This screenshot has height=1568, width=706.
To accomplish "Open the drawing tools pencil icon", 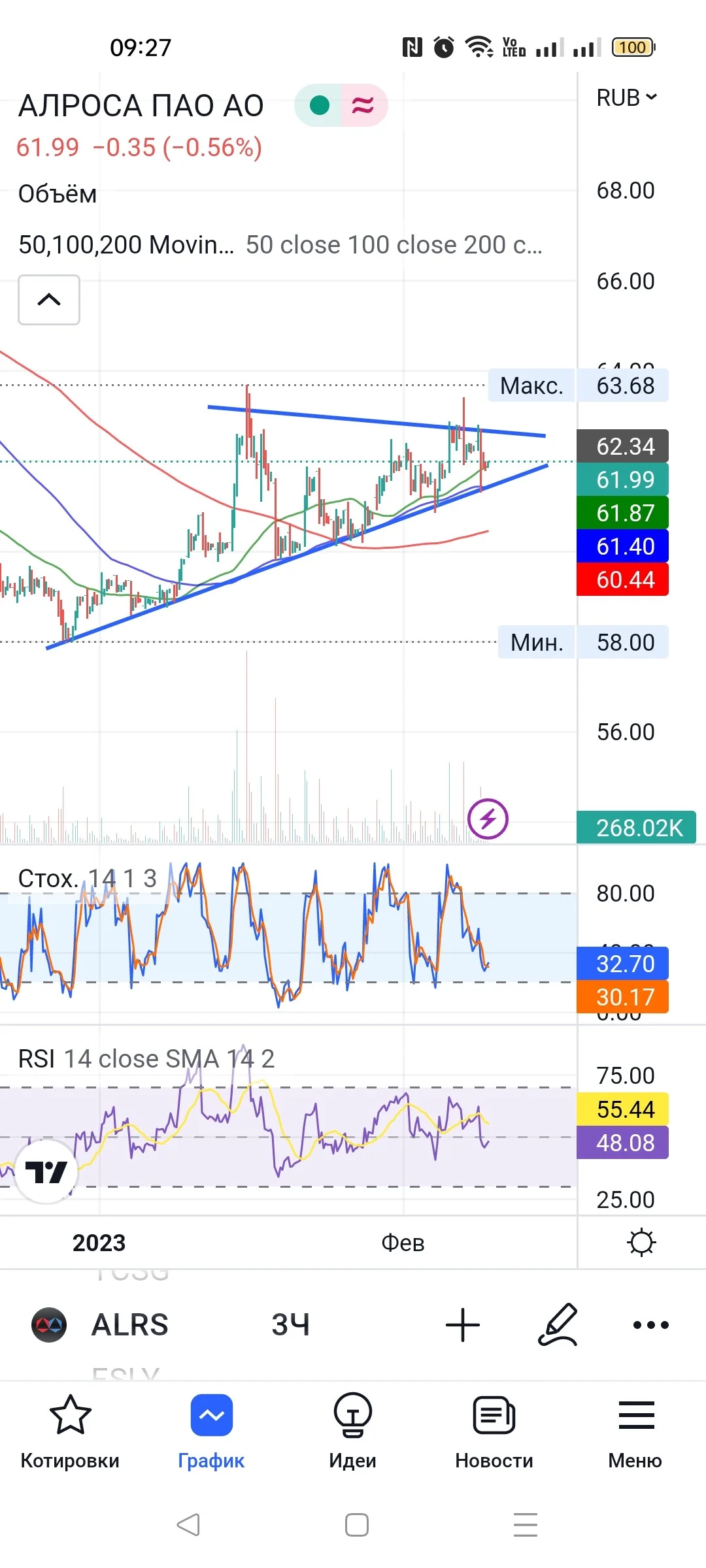I will [x=558, y=1324].
